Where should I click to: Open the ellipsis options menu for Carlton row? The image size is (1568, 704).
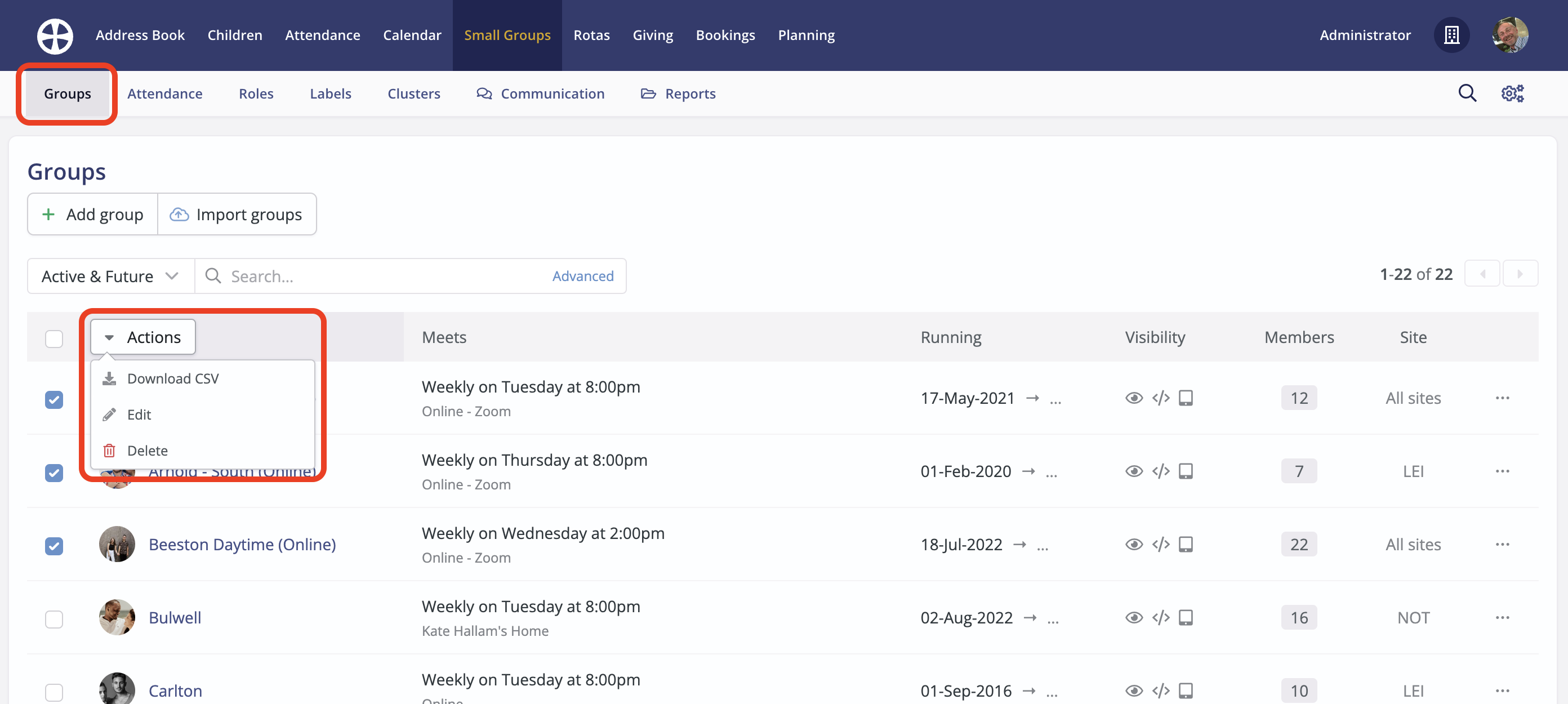[x=1502, y=691]
